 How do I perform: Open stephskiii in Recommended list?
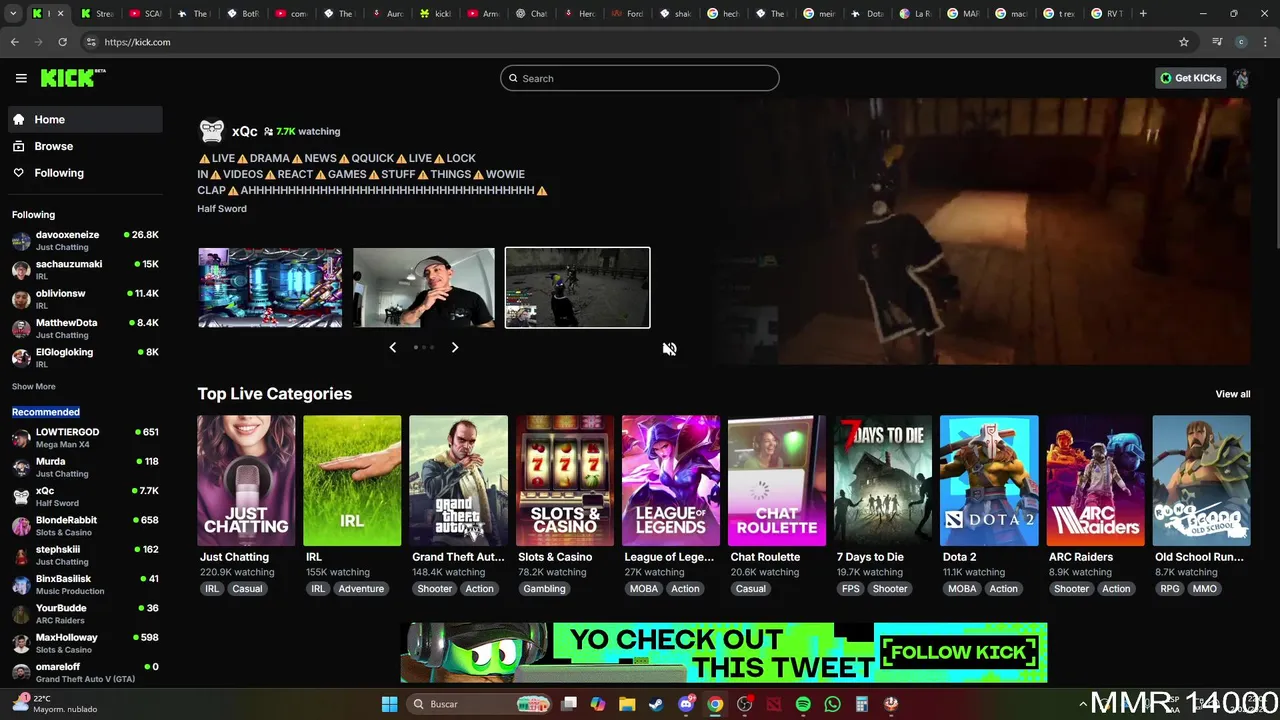[85, 555]
